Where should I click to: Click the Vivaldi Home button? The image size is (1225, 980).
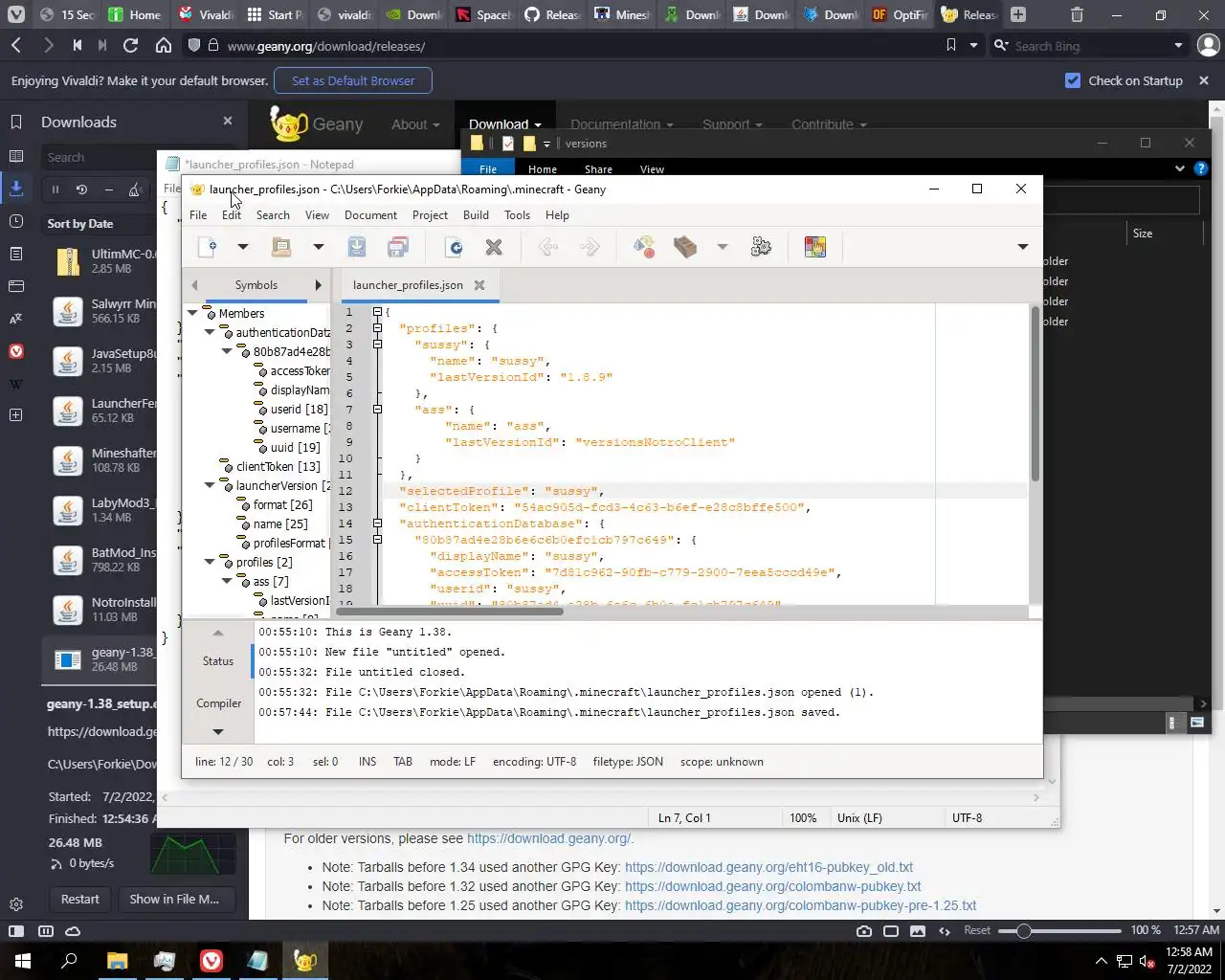(164, 45)
